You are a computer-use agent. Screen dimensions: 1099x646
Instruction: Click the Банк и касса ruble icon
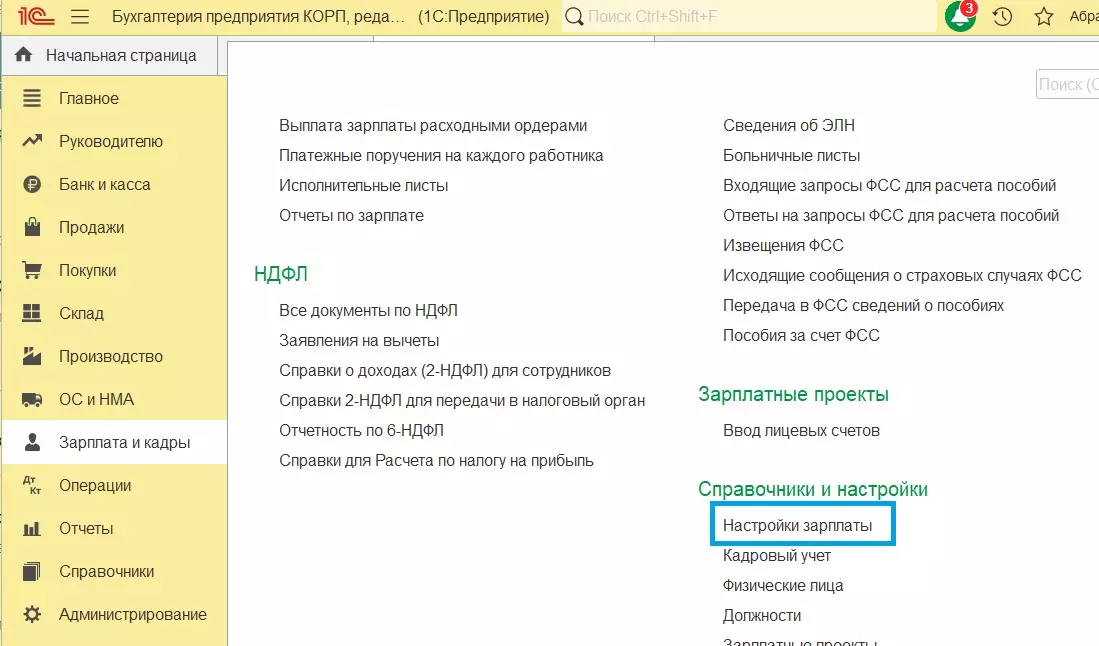point(32,184)
